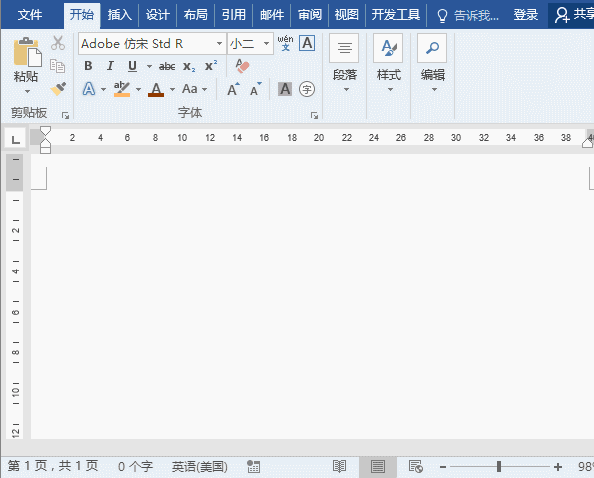This screenshot has width=594, height=478.
Task: Open the font name dropdown
Action: coord(219,44)
